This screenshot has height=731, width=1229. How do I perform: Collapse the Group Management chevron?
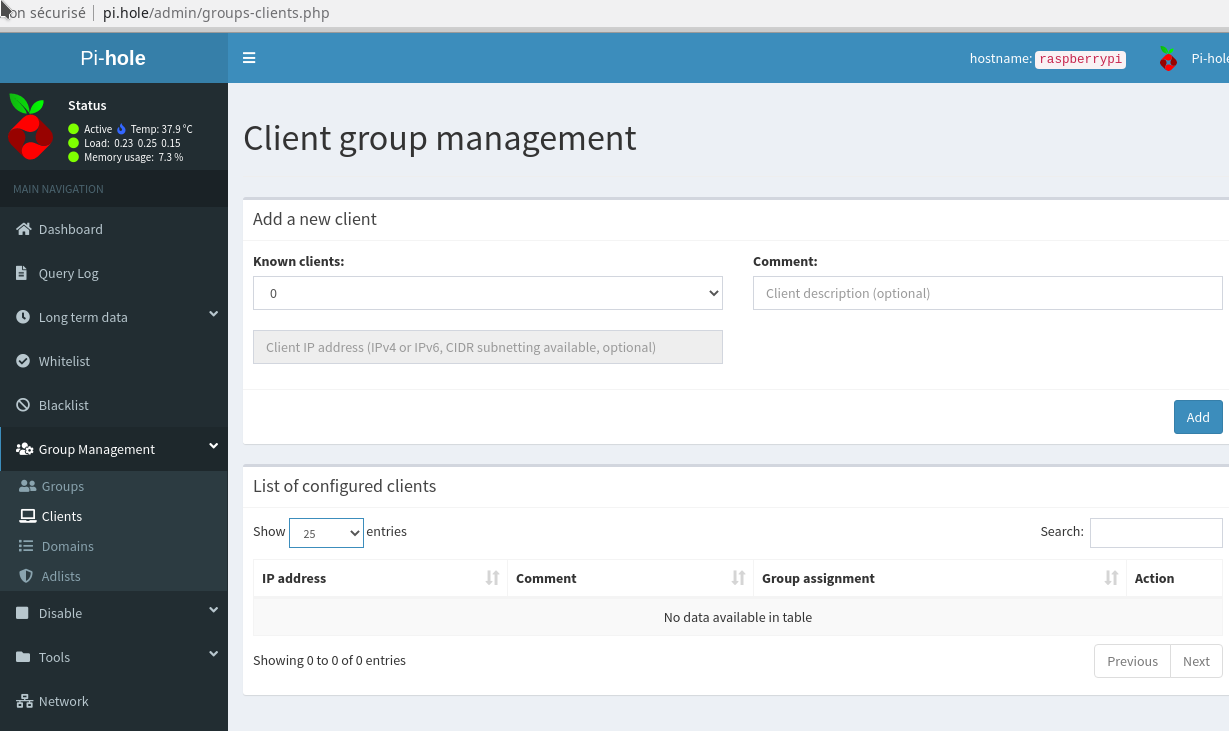click(213, 446)
